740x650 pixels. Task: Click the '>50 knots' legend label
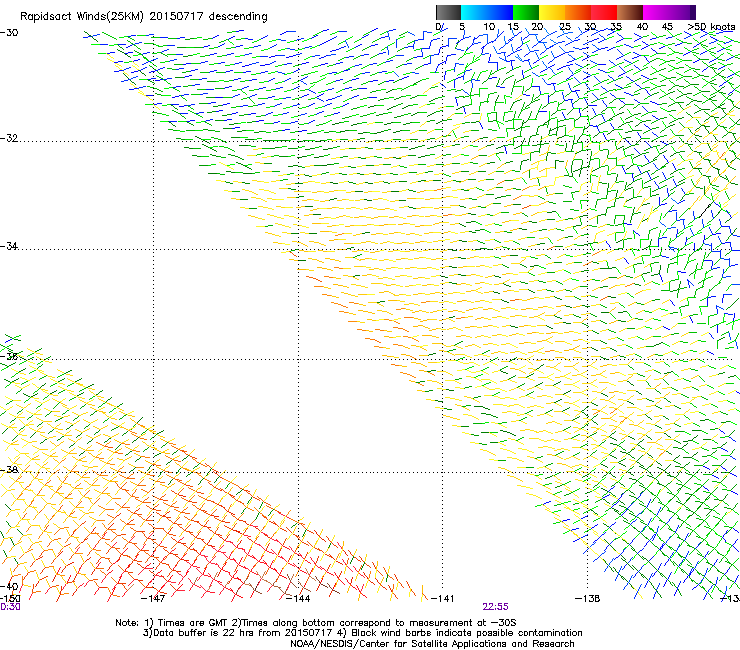click(x=711, y=26)
